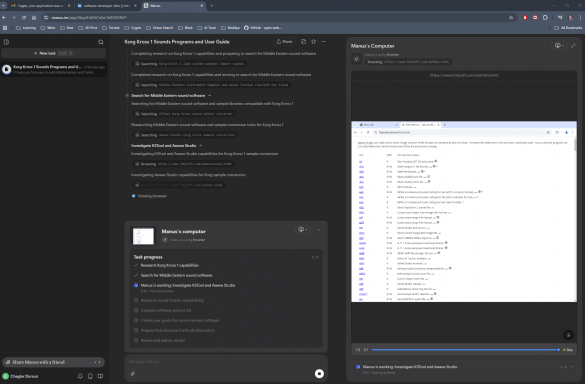Favorite this task with the star icon
Screen dimensions: 585x384
pos(313,41)
